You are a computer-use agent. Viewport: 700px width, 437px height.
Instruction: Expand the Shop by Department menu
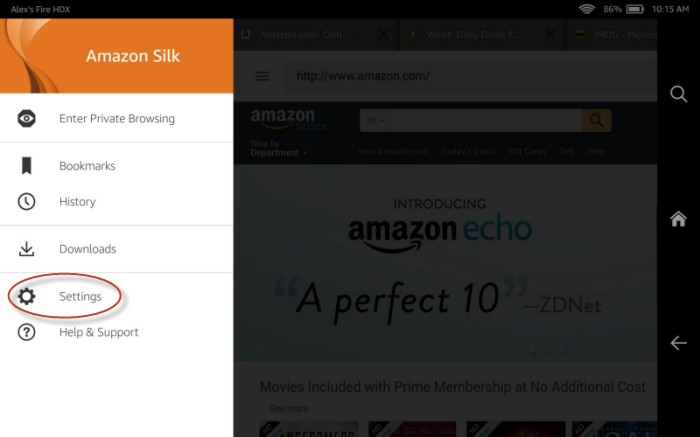[279, 148]
